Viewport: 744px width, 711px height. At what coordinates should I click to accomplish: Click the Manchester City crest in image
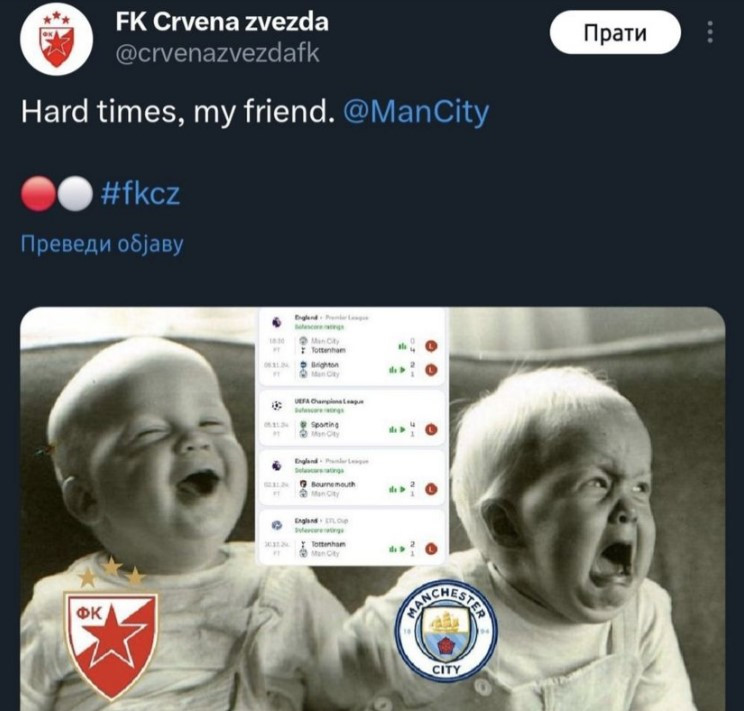pyautogui.click(x=446, y=630)
